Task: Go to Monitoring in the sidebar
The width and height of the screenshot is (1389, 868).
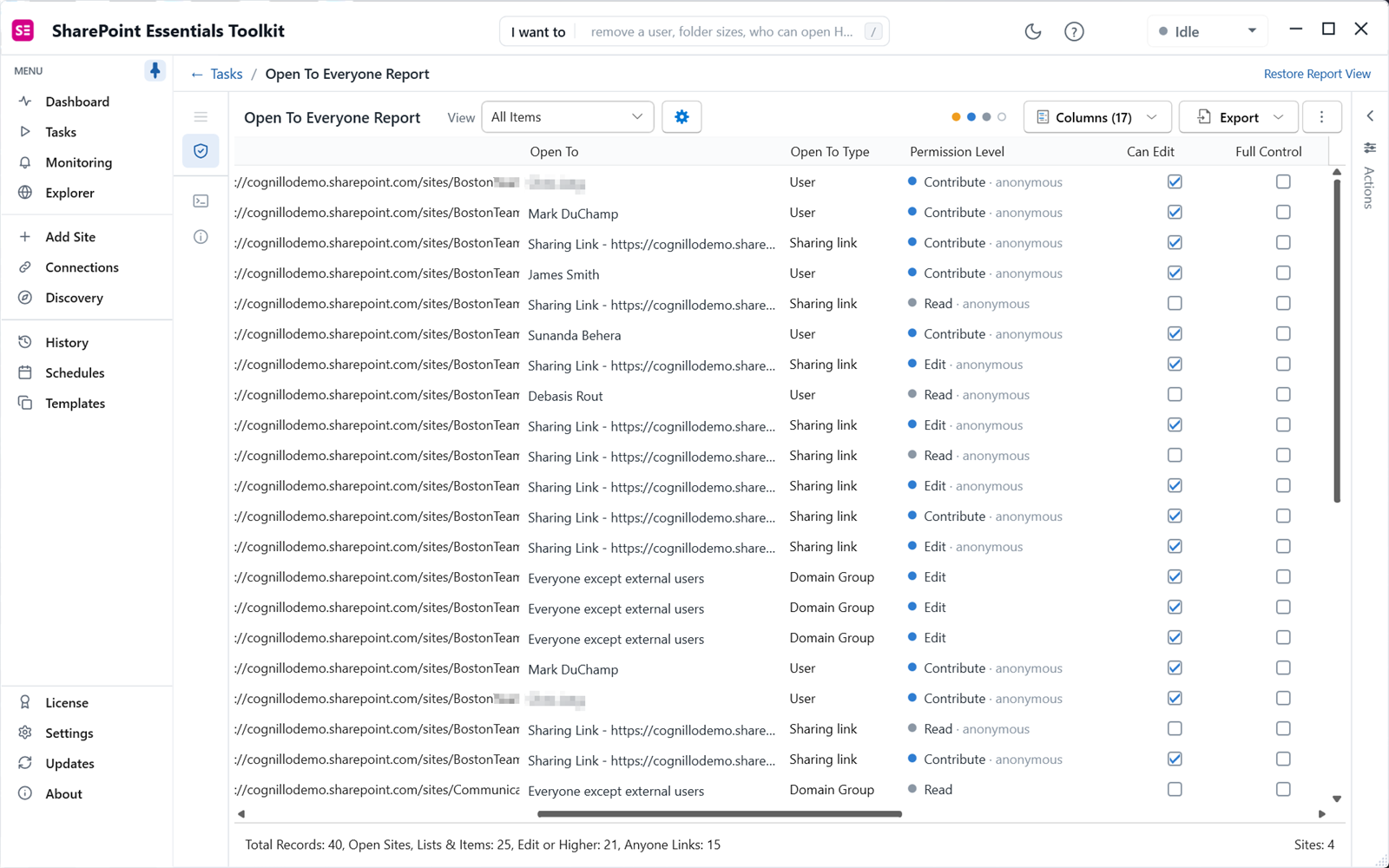Action: click(x=79, y=162)
